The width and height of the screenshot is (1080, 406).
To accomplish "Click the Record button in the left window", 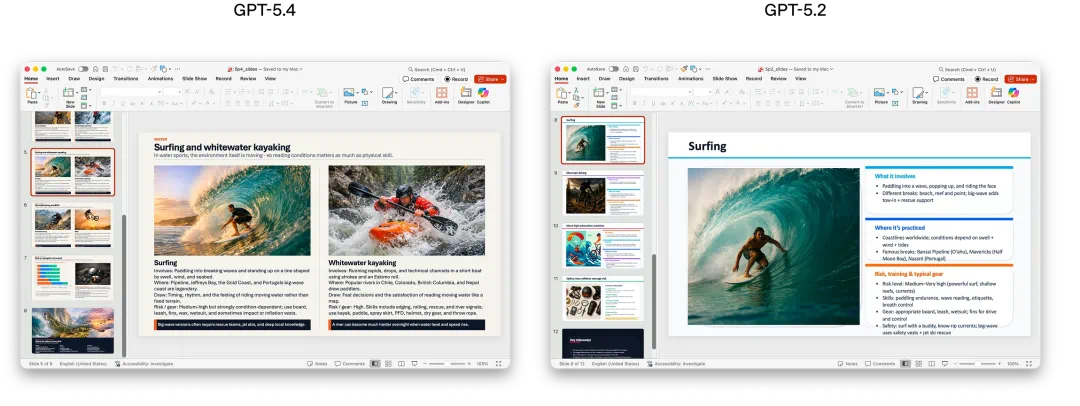I will click(x=458, y=79).
